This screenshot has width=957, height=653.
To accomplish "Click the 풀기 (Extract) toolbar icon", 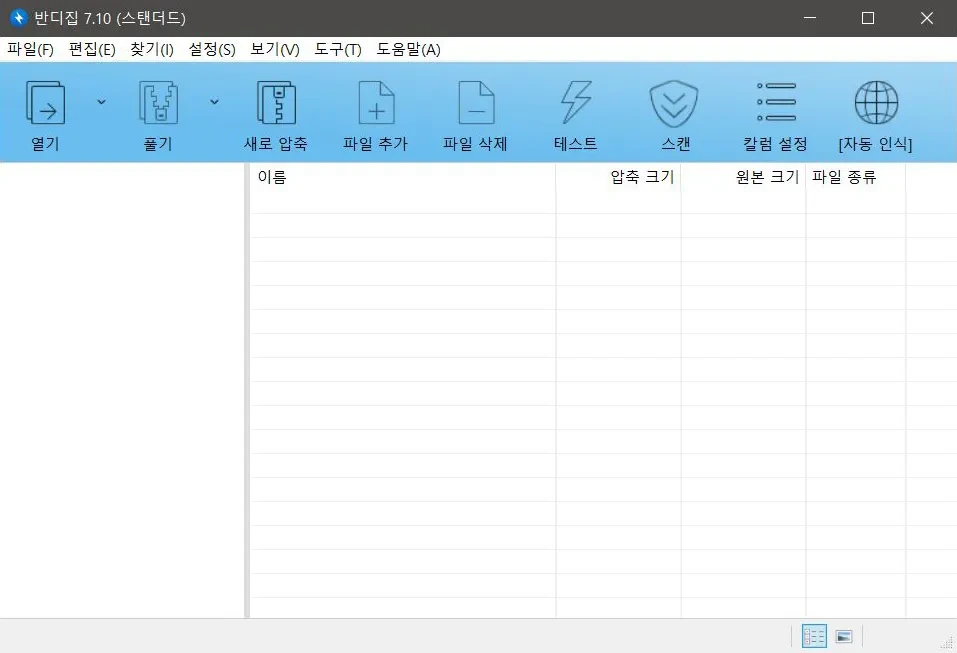I will [158, 103].
